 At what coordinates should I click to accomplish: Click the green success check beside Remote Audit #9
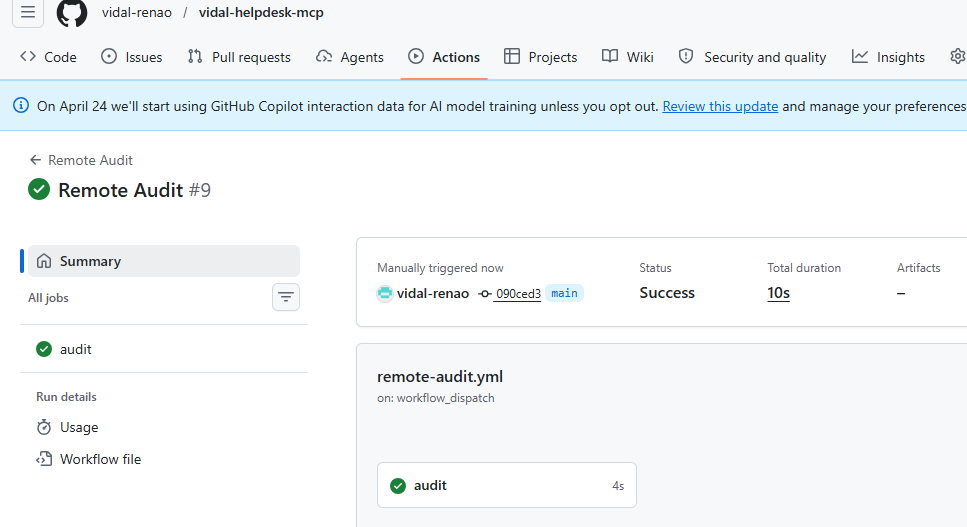[x=39, y=189]
